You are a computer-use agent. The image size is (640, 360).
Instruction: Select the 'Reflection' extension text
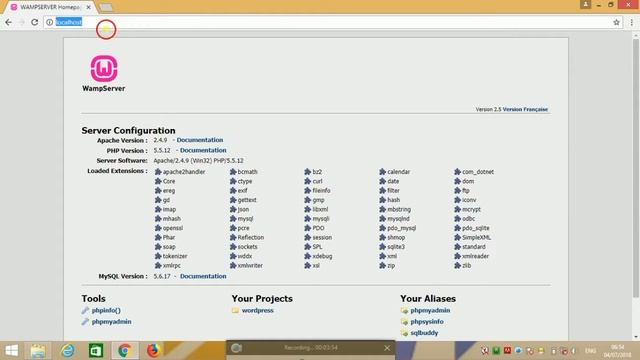(x=251, y=238)
